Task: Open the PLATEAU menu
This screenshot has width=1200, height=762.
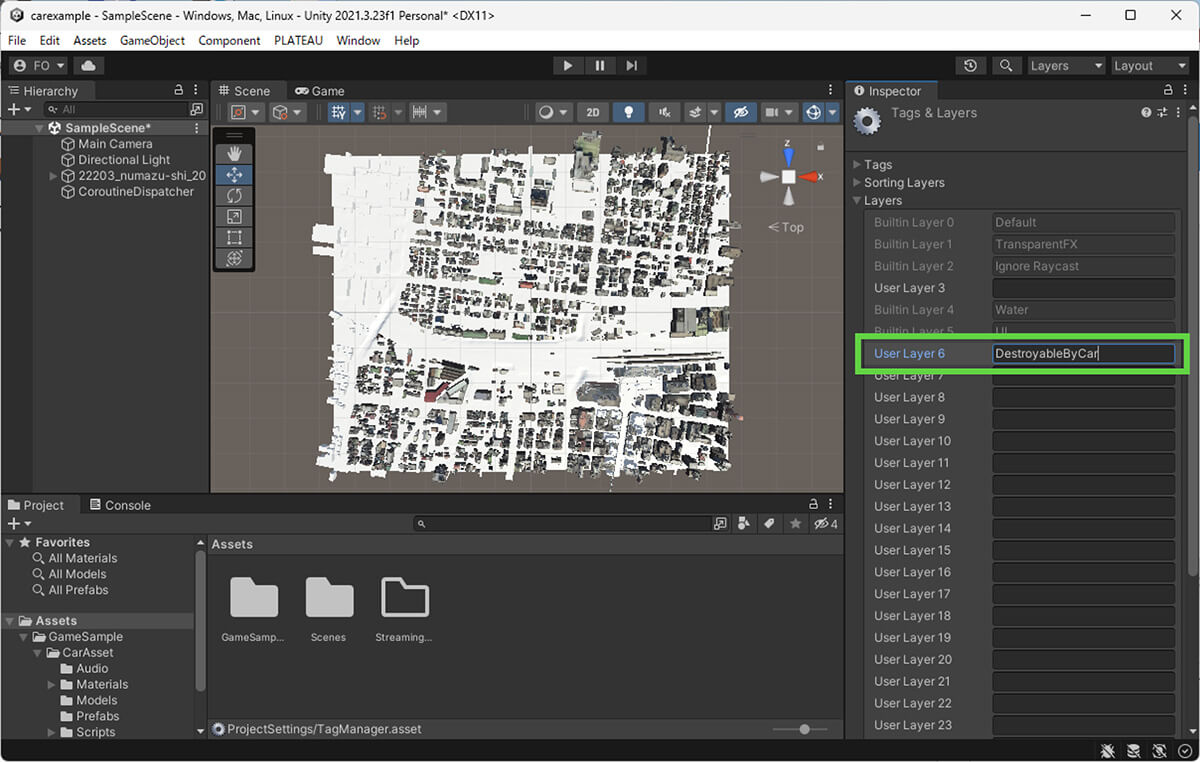Action: (299, 41)
